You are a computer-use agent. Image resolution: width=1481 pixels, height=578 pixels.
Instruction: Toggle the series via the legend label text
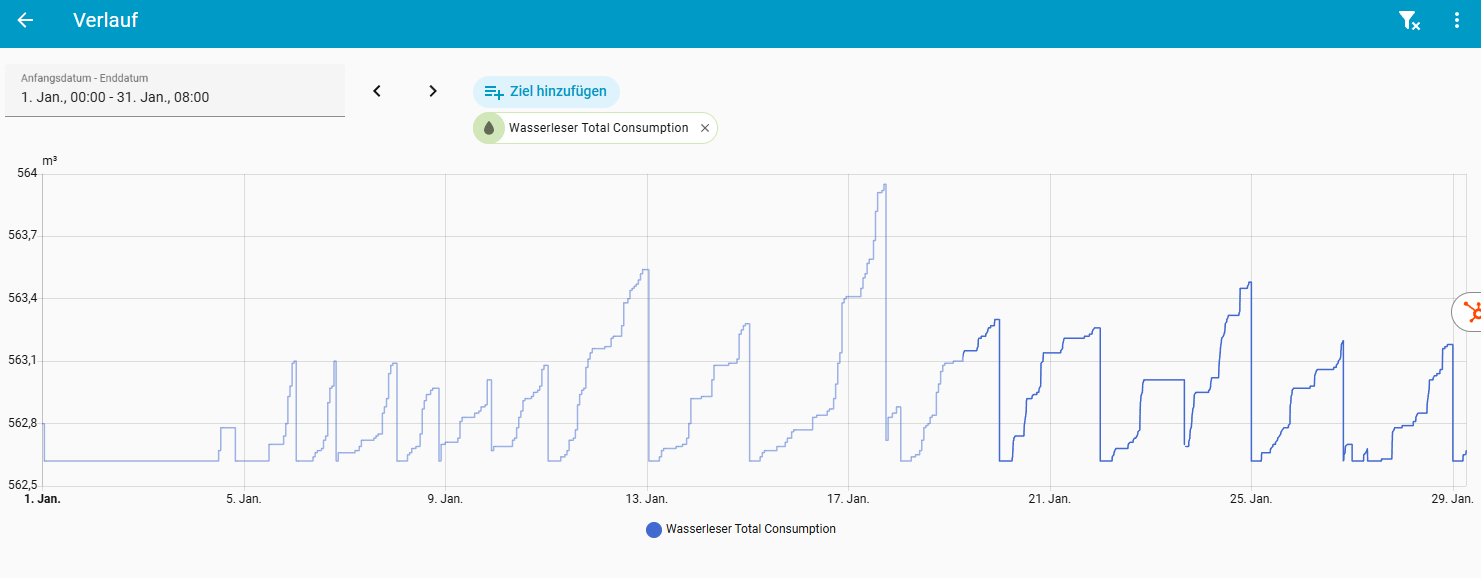[750, 529]
